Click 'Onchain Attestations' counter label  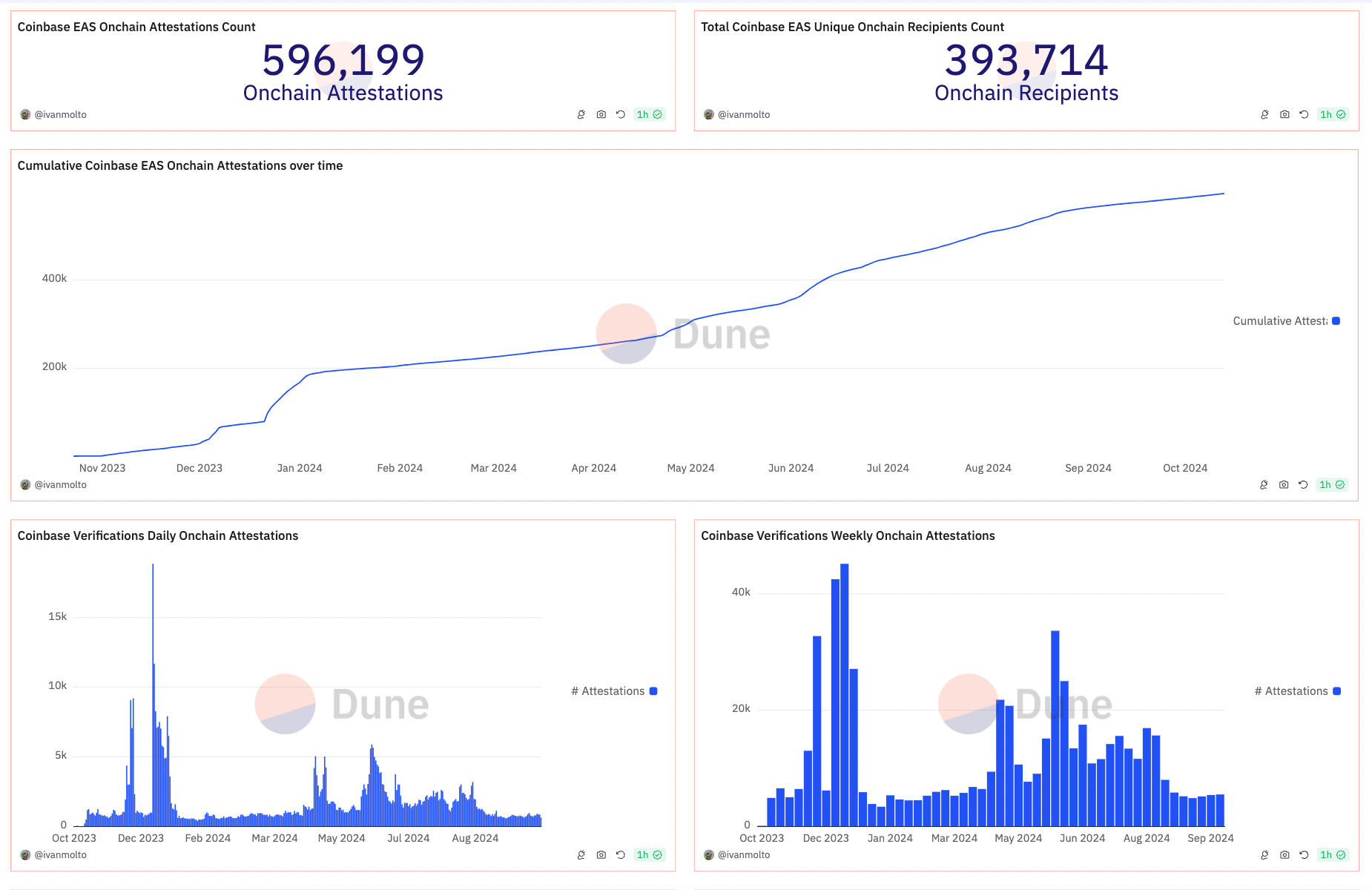343,93
